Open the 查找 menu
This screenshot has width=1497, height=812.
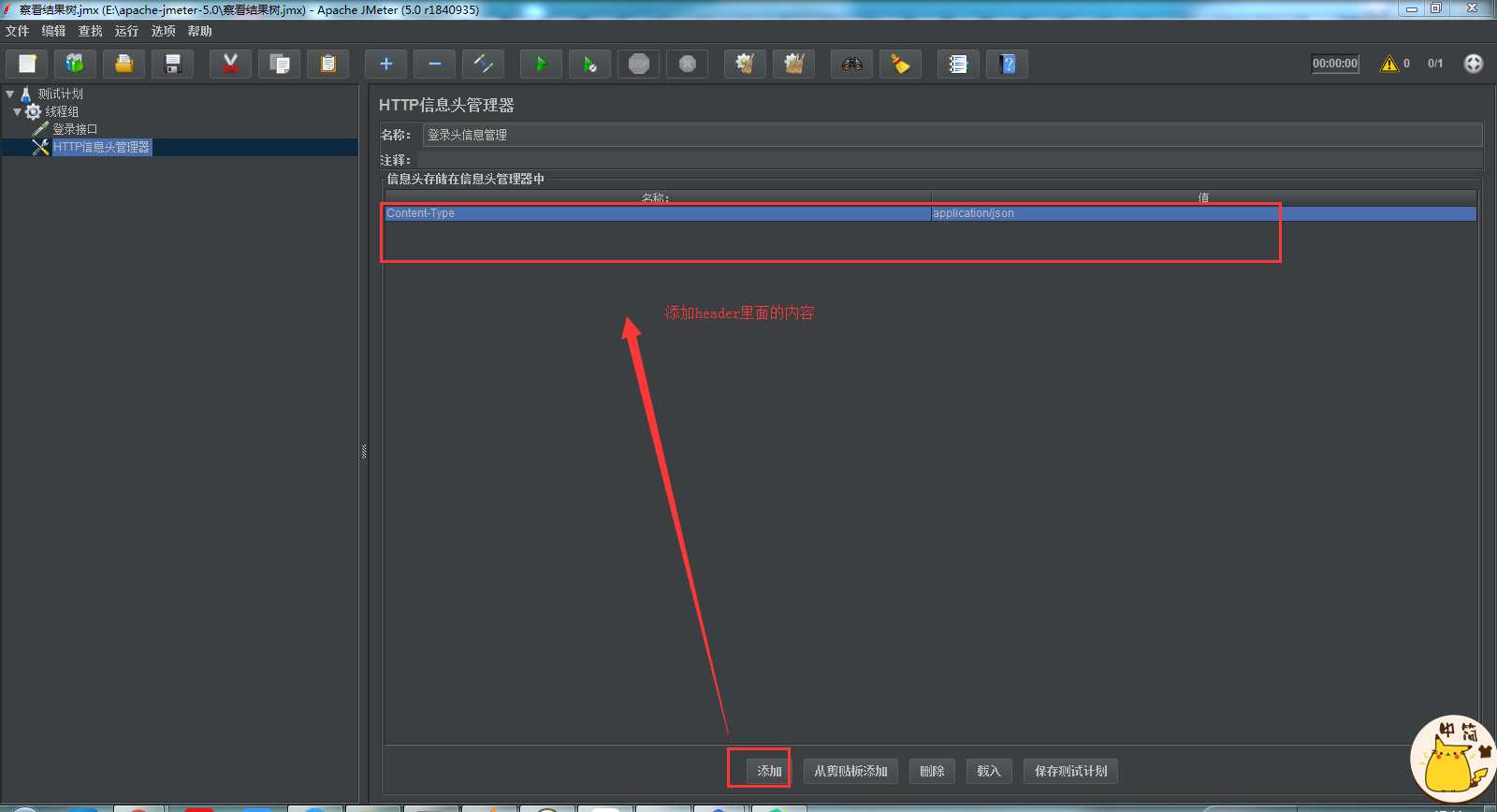coord(90,31)
